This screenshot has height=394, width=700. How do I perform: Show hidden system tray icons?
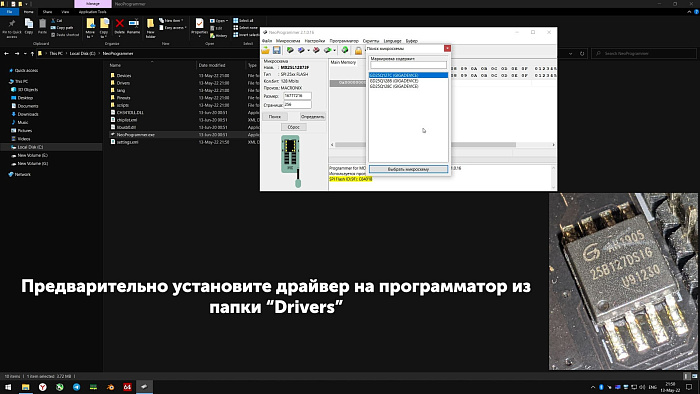tap(593, 387)
